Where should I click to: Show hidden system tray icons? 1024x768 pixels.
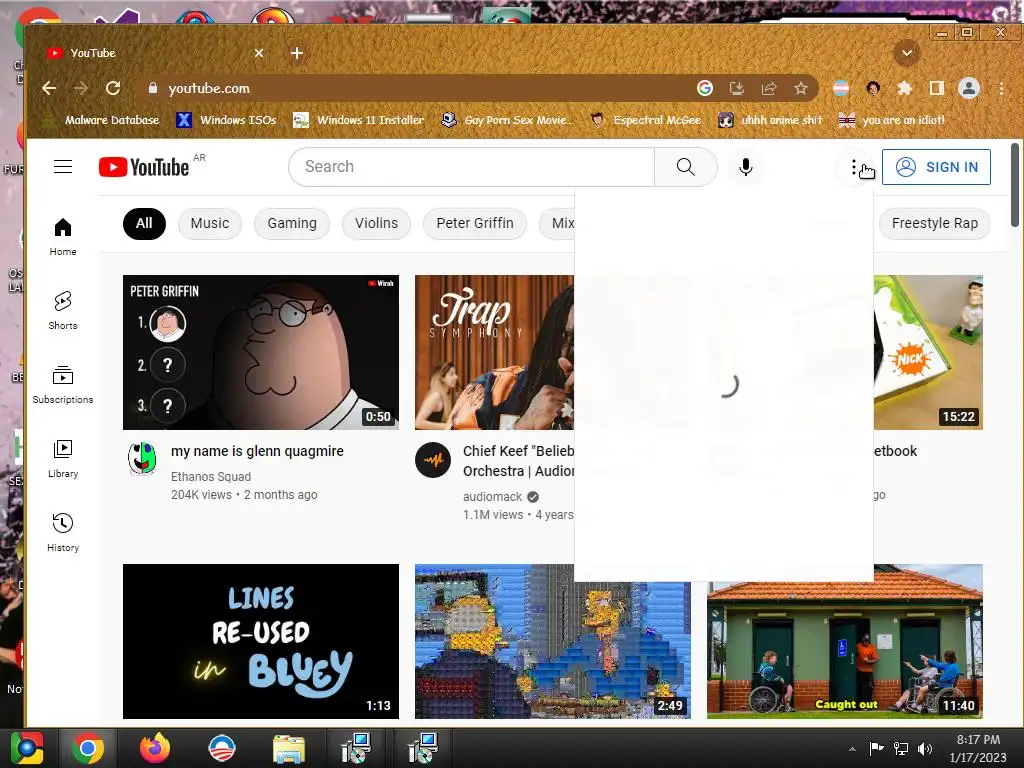point(852,748)
